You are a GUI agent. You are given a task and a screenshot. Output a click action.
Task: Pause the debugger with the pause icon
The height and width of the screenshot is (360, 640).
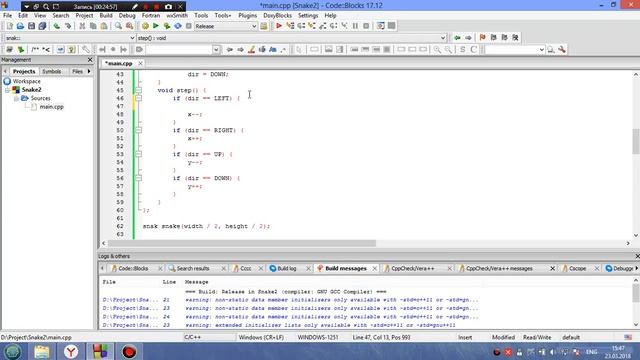356,26
